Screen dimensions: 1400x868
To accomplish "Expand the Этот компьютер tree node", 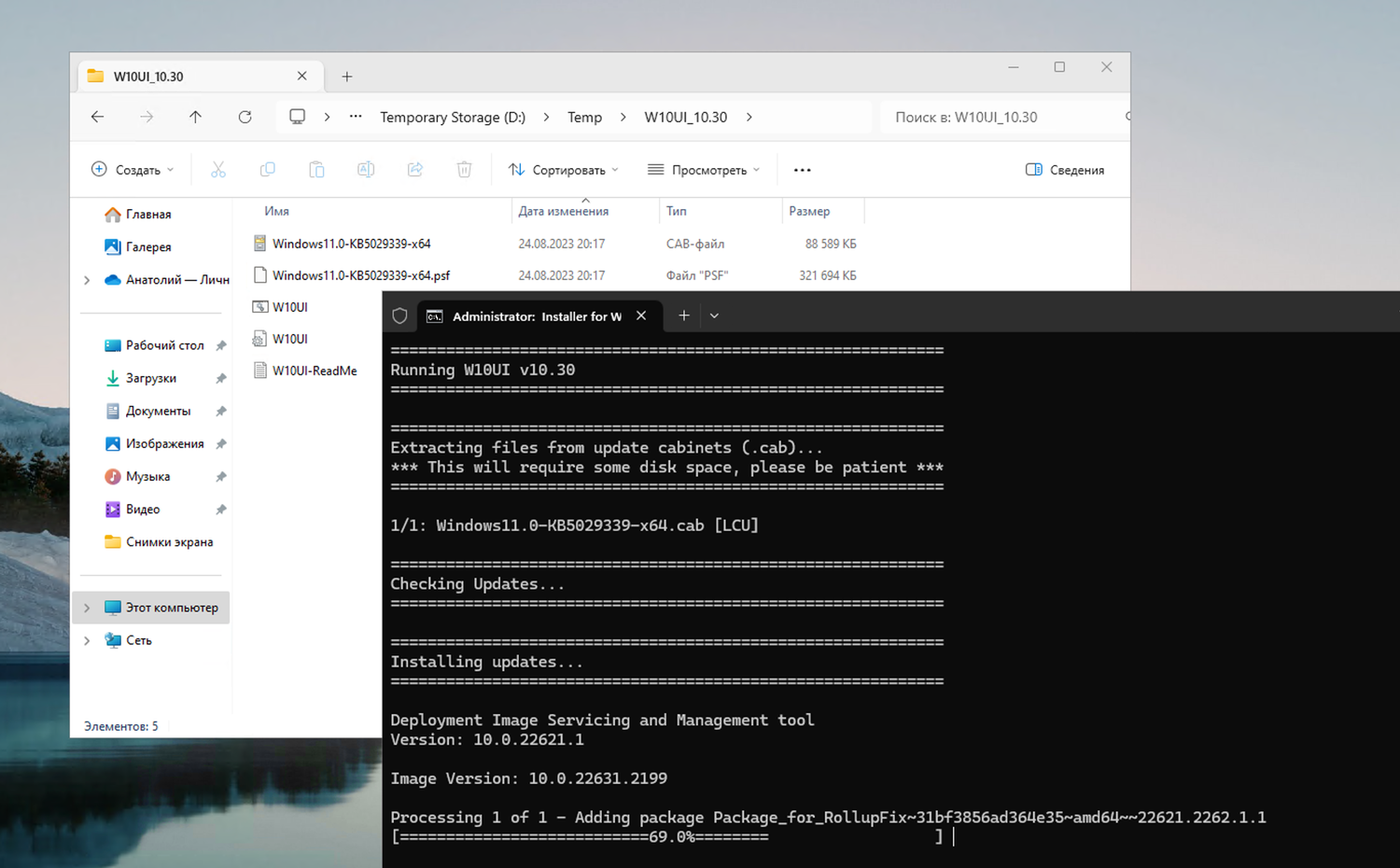I will [x=87, y=608].
